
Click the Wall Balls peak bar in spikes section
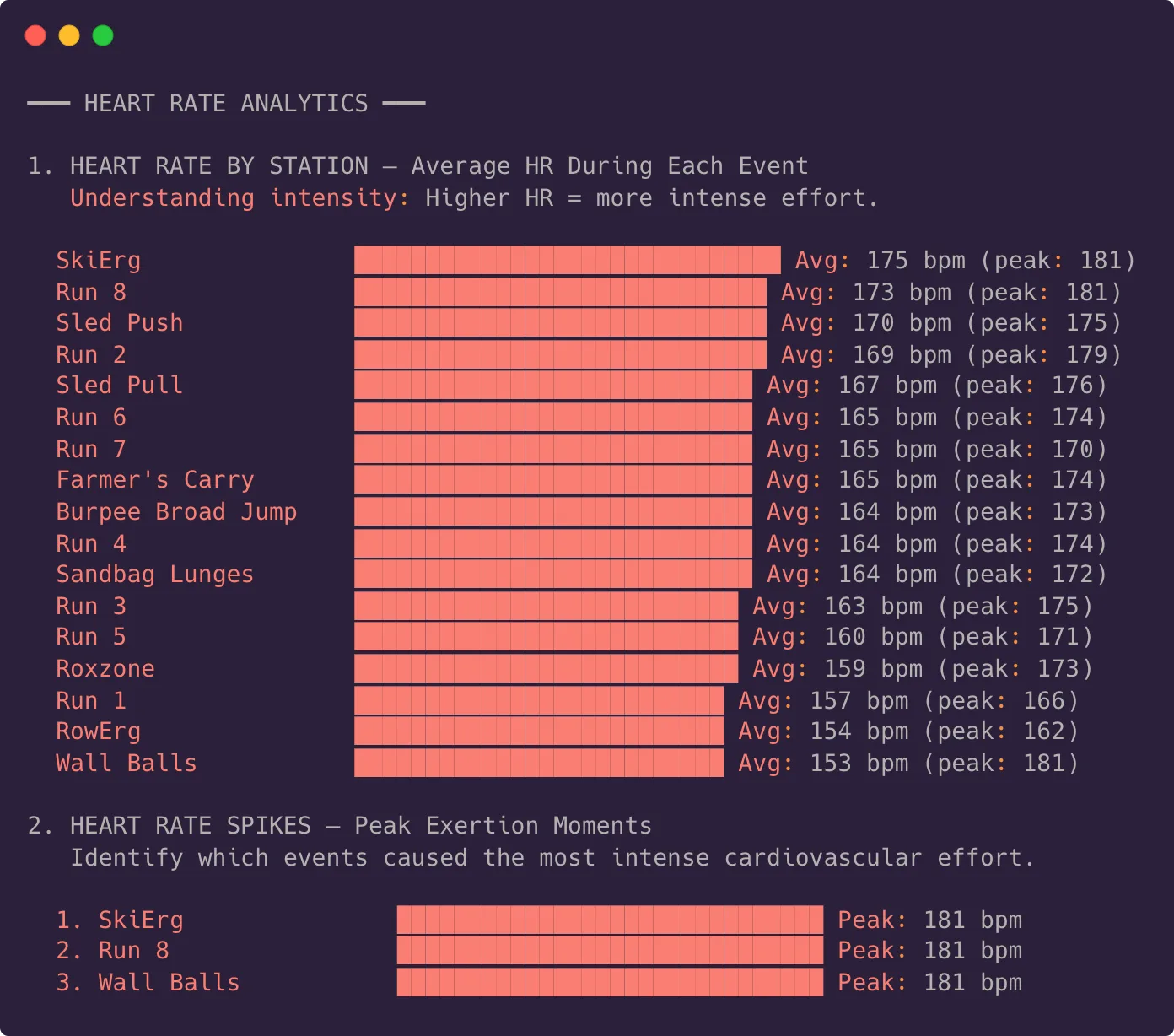[x=610, y=983]
